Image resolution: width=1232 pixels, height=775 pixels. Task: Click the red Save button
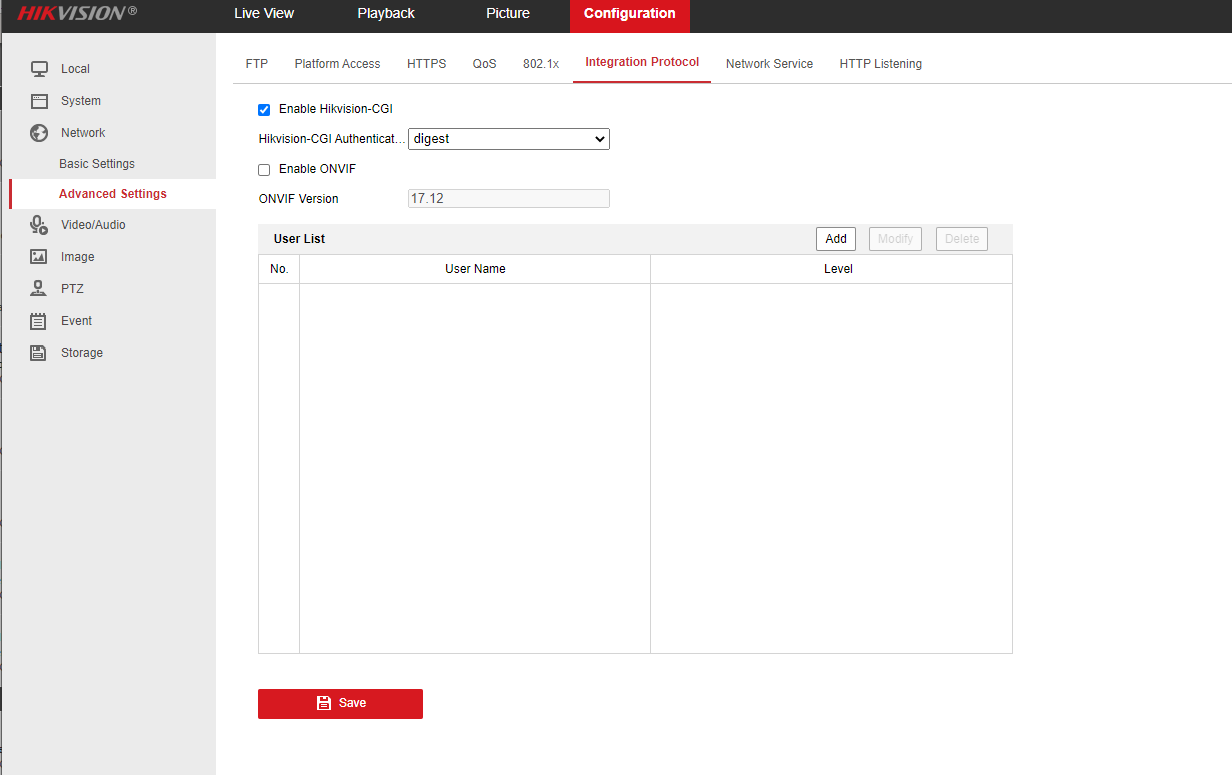click(x=340, y=703)
